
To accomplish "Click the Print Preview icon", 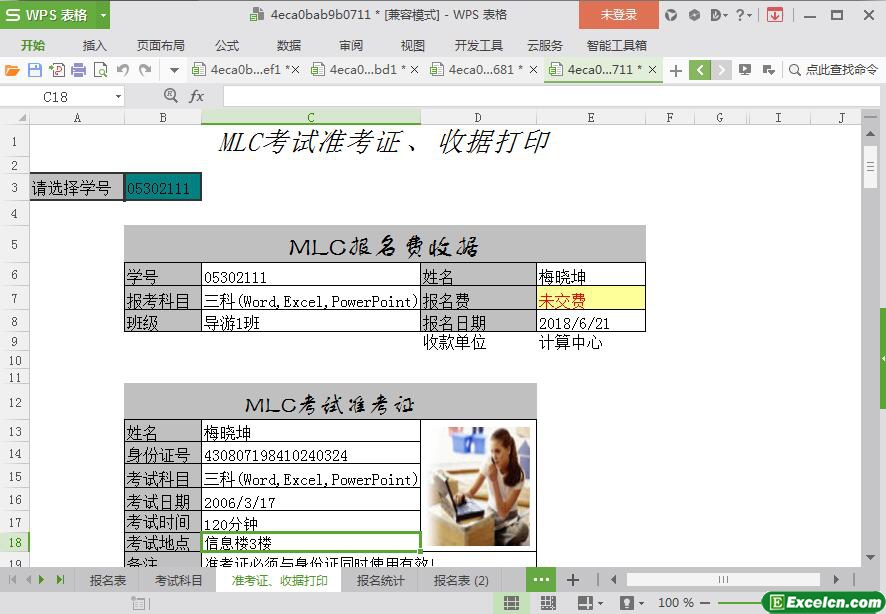I will click(100, 70).
